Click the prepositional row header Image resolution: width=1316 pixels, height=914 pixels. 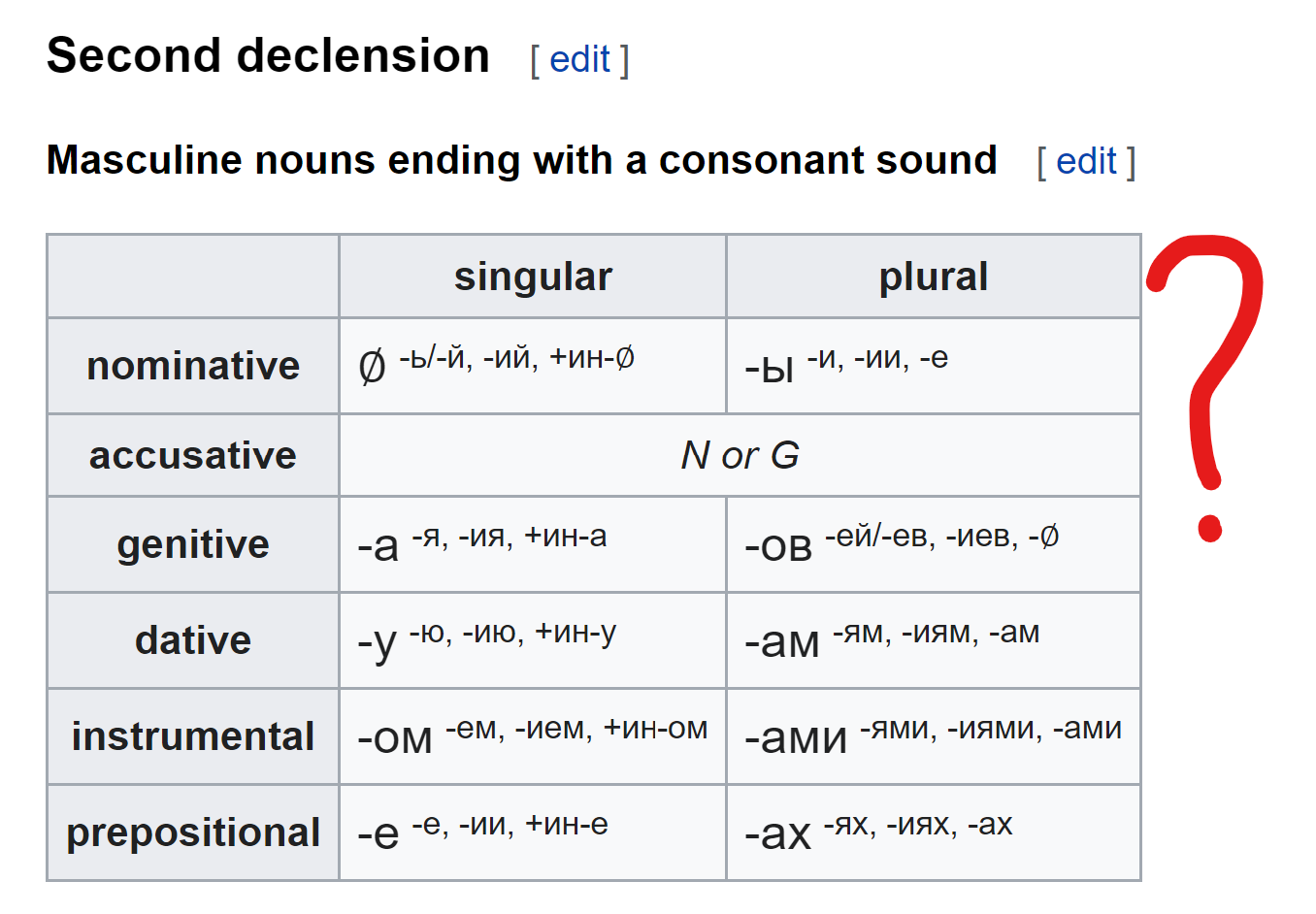tap(193, 832)
